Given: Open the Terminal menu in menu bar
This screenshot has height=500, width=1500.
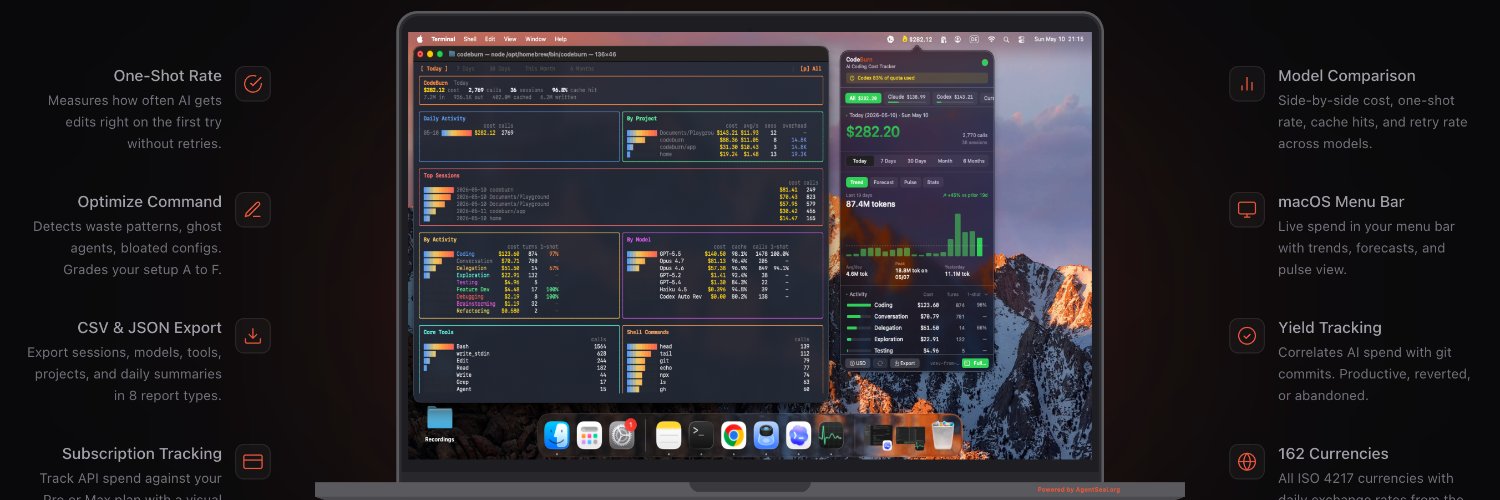Looking at the screenshot, I should 443,39.
